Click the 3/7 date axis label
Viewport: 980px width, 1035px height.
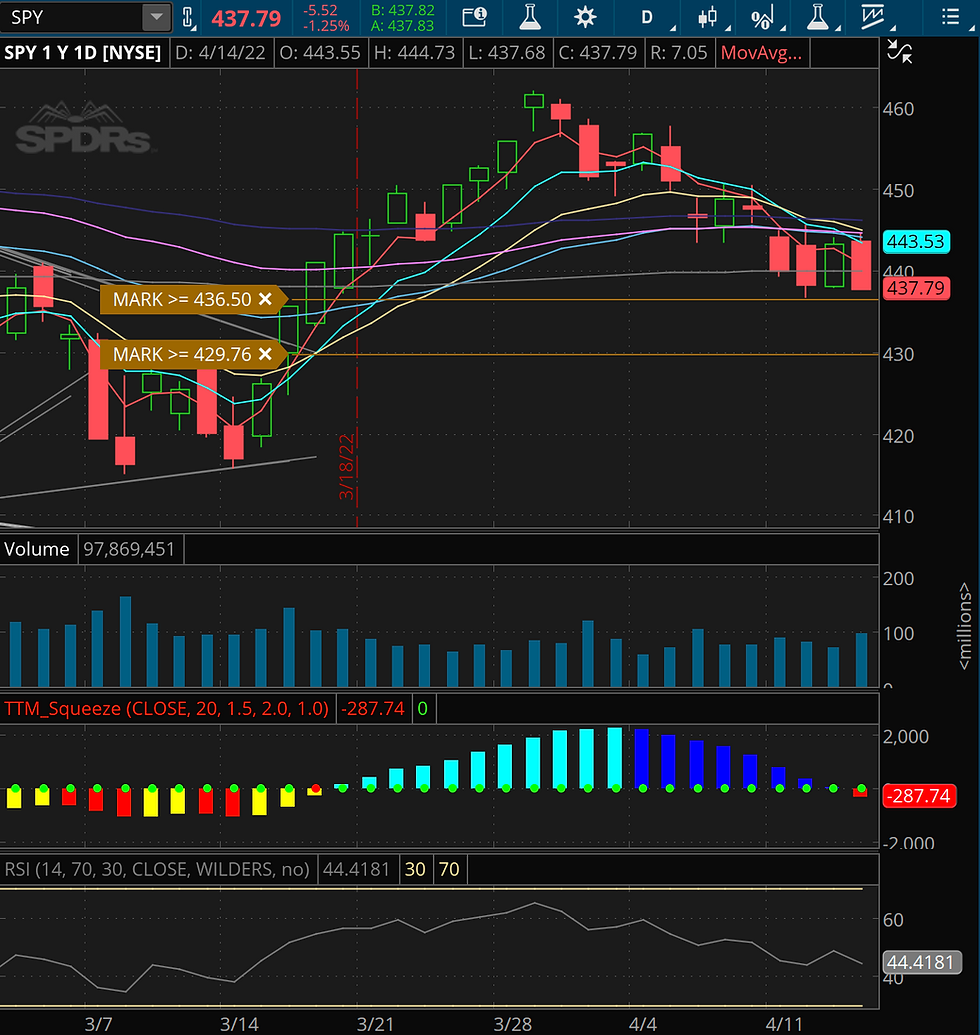point(98,1024)
